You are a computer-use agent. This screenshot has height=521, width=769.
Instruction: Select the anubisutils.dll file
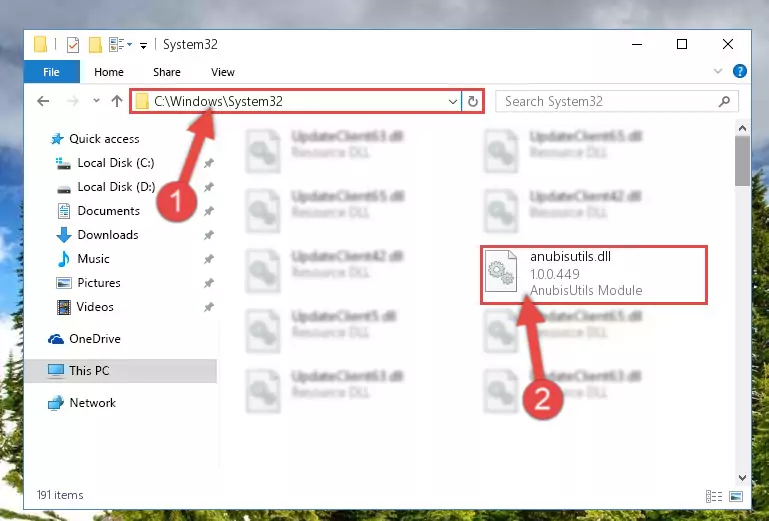pyautogui.click(x=593, y=274)
